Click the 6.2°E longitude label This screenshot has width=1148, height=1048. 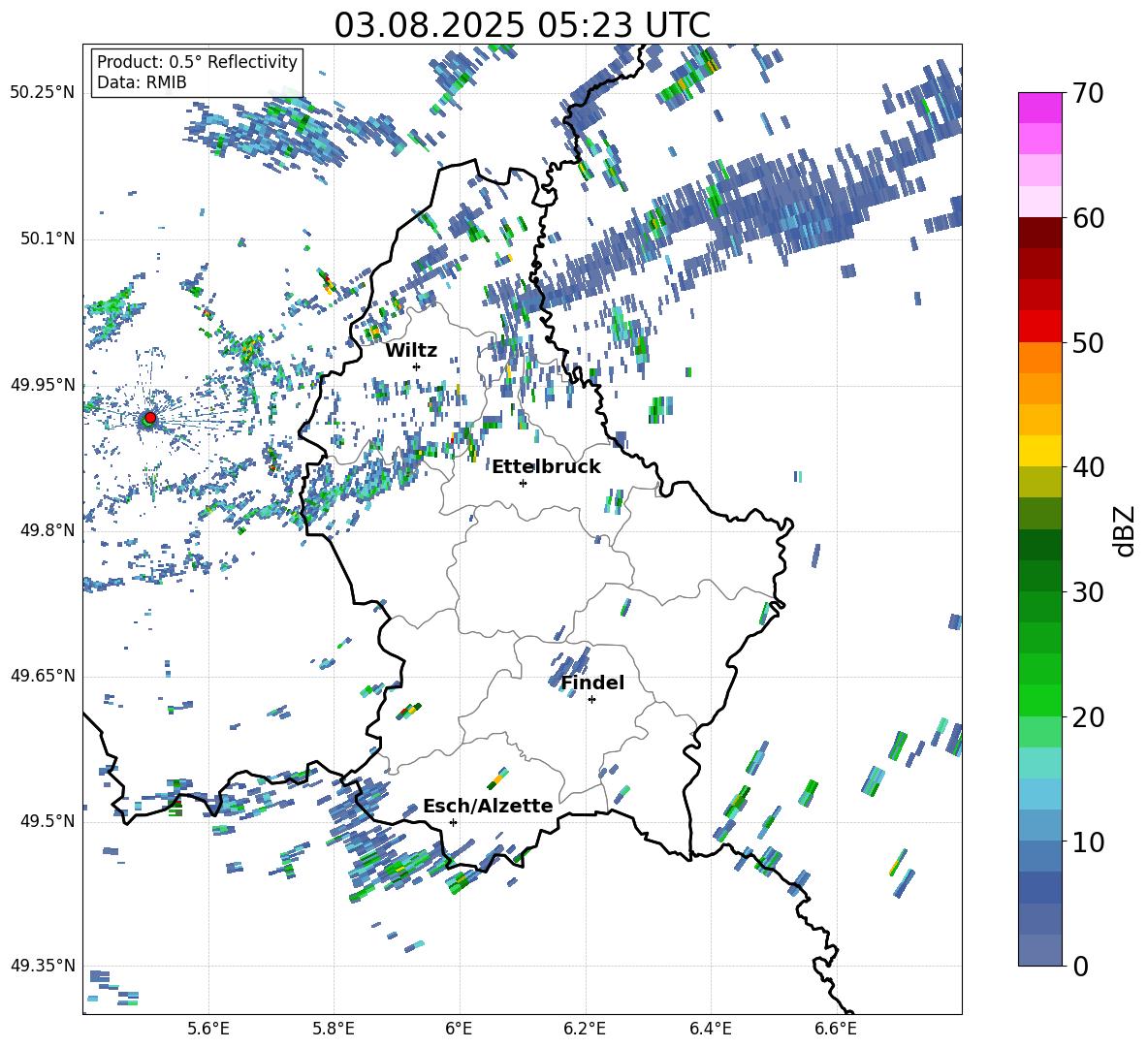click(585, 1029)
